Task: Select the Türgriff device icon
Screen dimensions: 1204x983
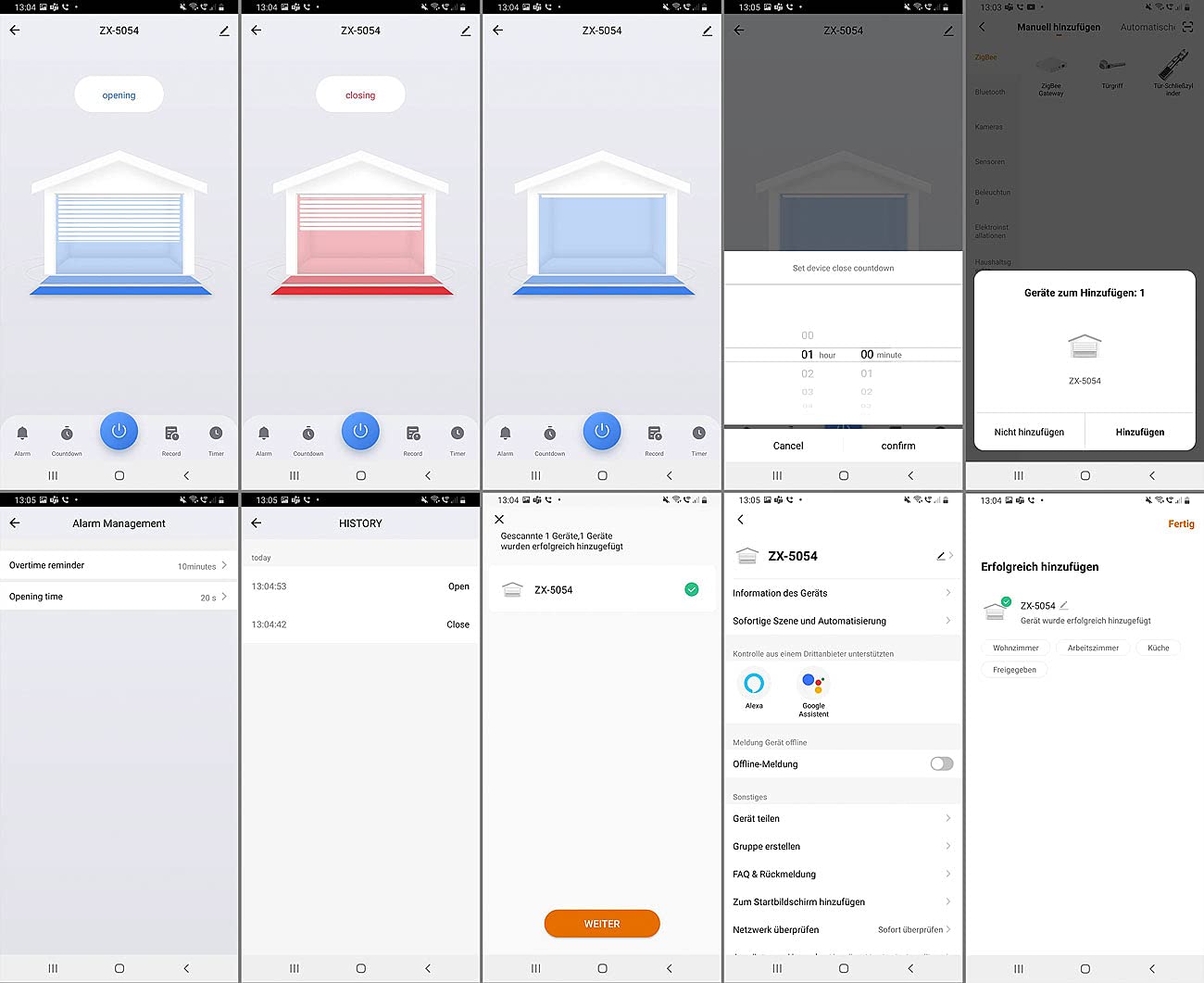Action: tap(1111, 67)
